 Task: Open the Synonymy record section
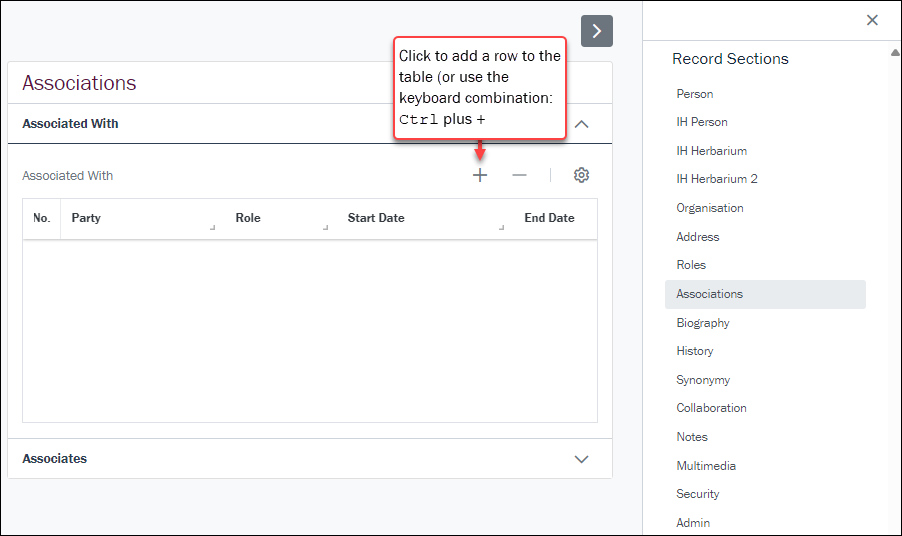(x=703, y=380)
